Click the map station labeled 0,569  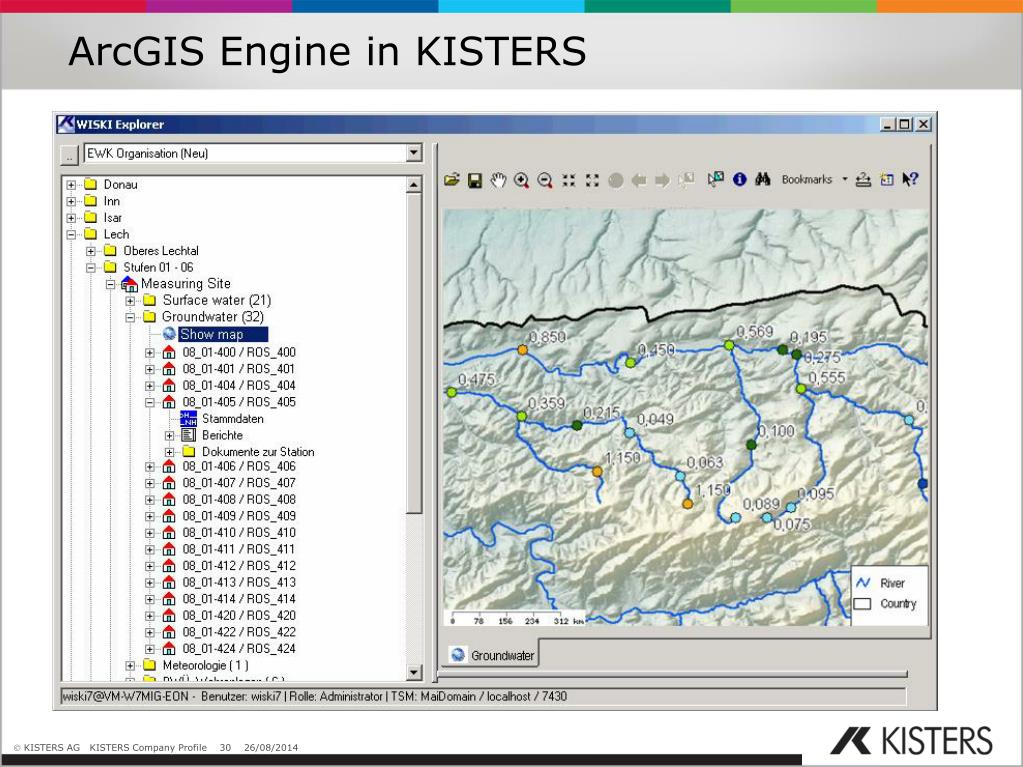729,345
